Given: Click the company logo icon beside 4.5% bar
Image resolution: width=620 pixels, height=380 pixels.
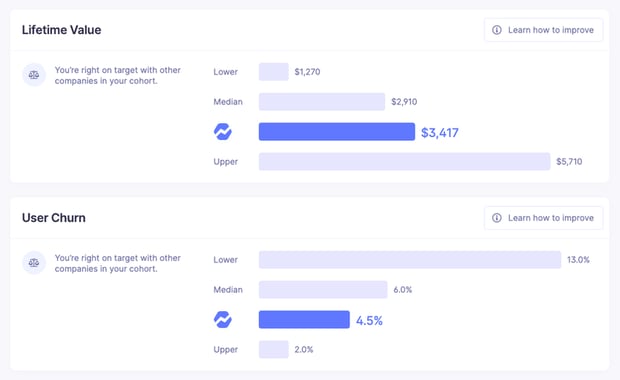Looking at the screenshot, I should pyautogui.click(x=223, y=320).
